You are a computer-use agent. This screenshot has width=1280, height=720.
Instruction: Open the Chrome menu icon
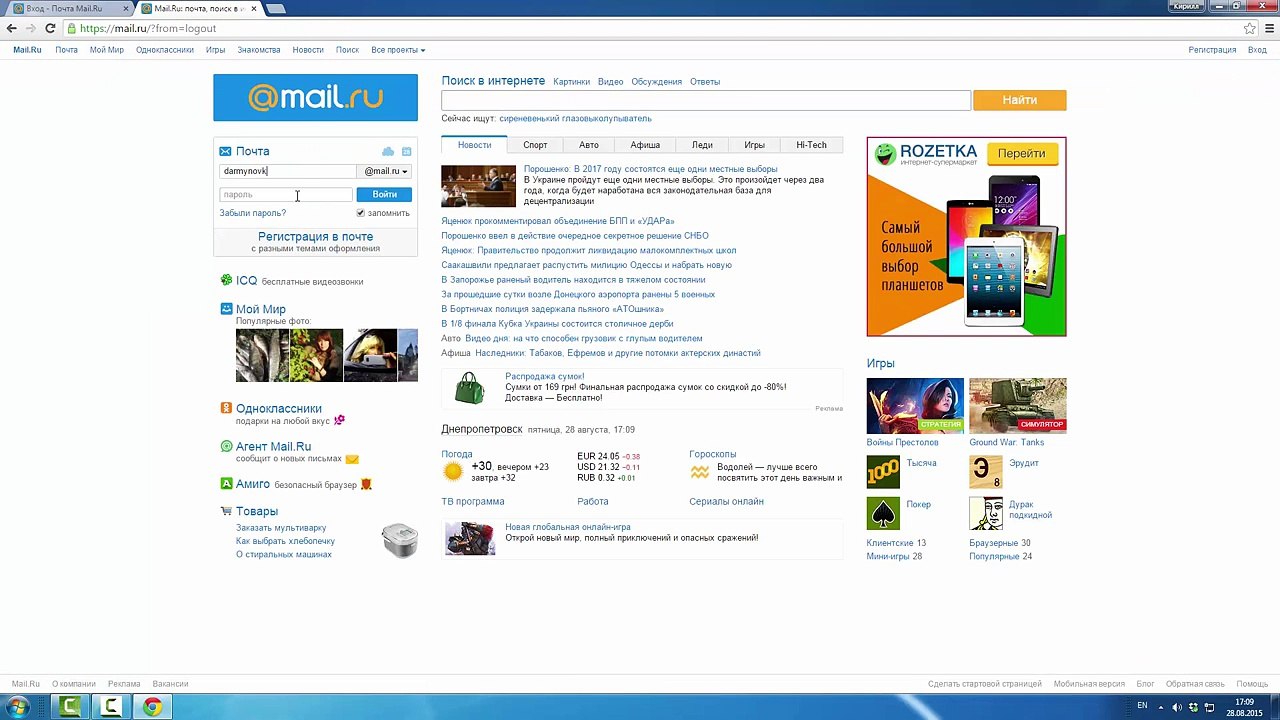(1268, 29)
